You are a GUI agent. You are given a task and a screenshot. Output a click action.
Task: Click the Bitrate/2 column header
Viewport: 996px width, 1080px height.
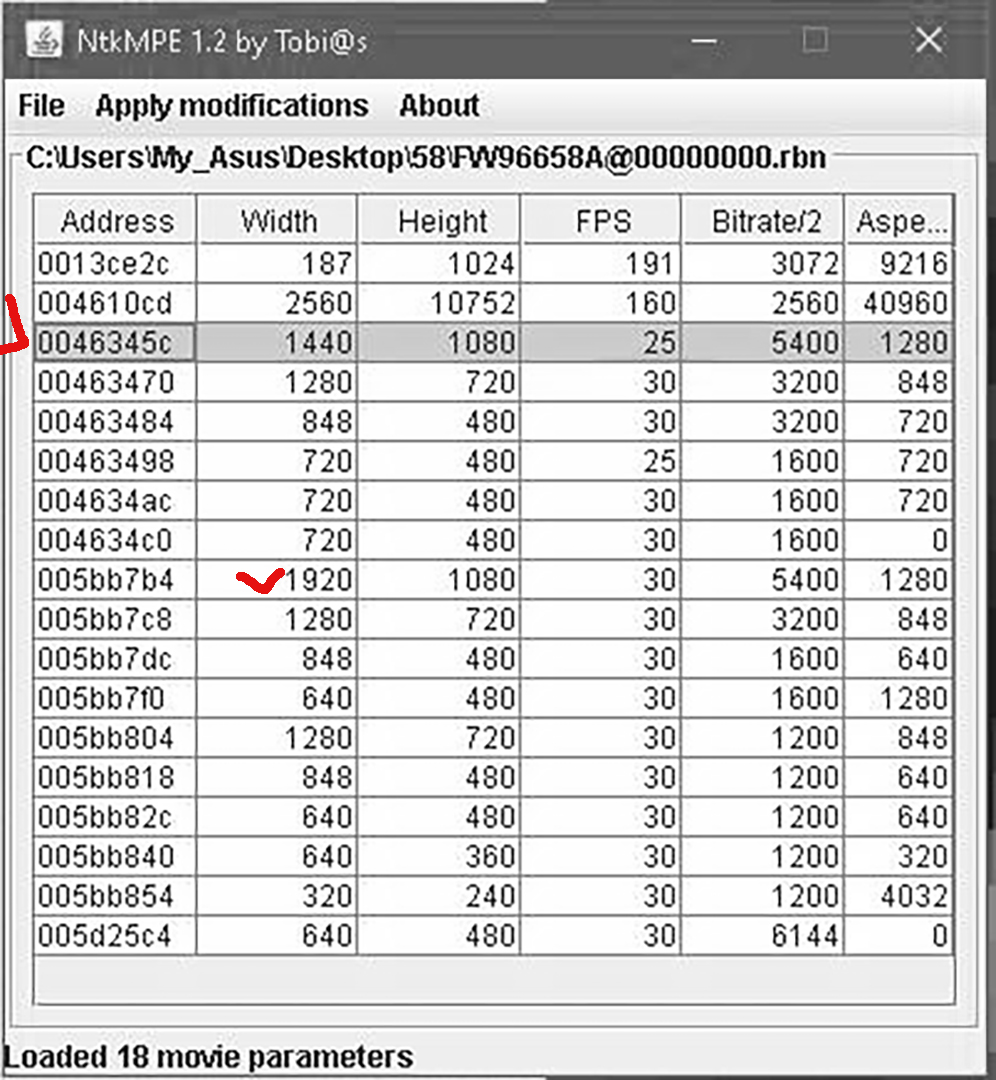pyautogui.click(x=763, y=221)
